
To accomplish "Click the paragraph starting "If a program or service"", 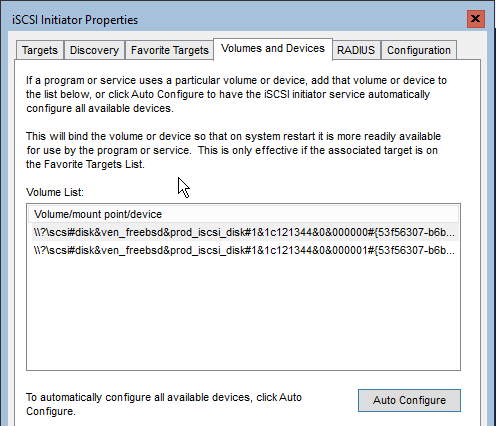I will [236, 94].
